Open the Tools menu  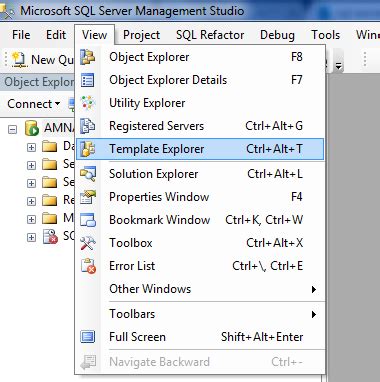tap(325, 35)
